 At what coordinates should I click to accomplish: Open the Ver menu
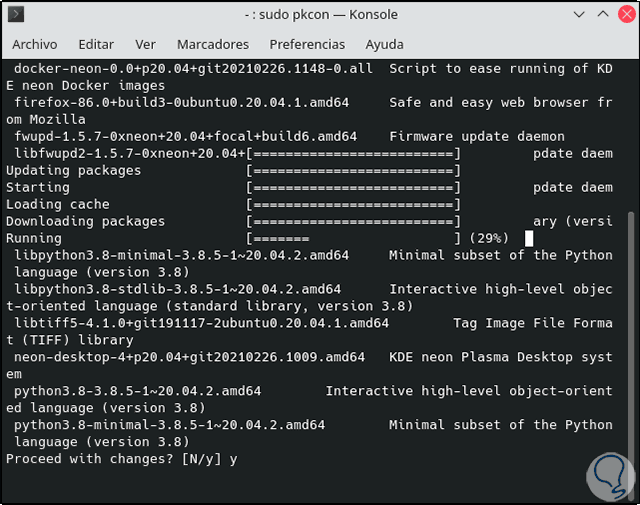pos(146,45)
